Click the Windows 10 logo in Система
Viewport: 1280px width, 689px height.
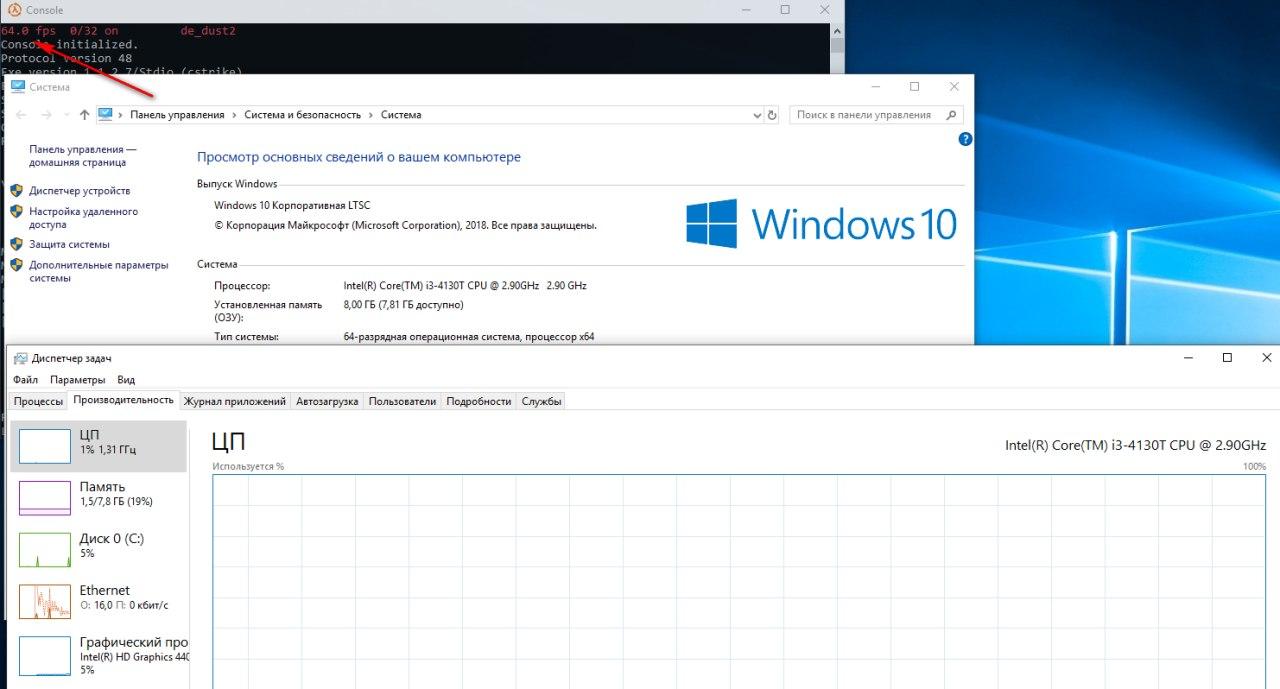pos(821,223)
